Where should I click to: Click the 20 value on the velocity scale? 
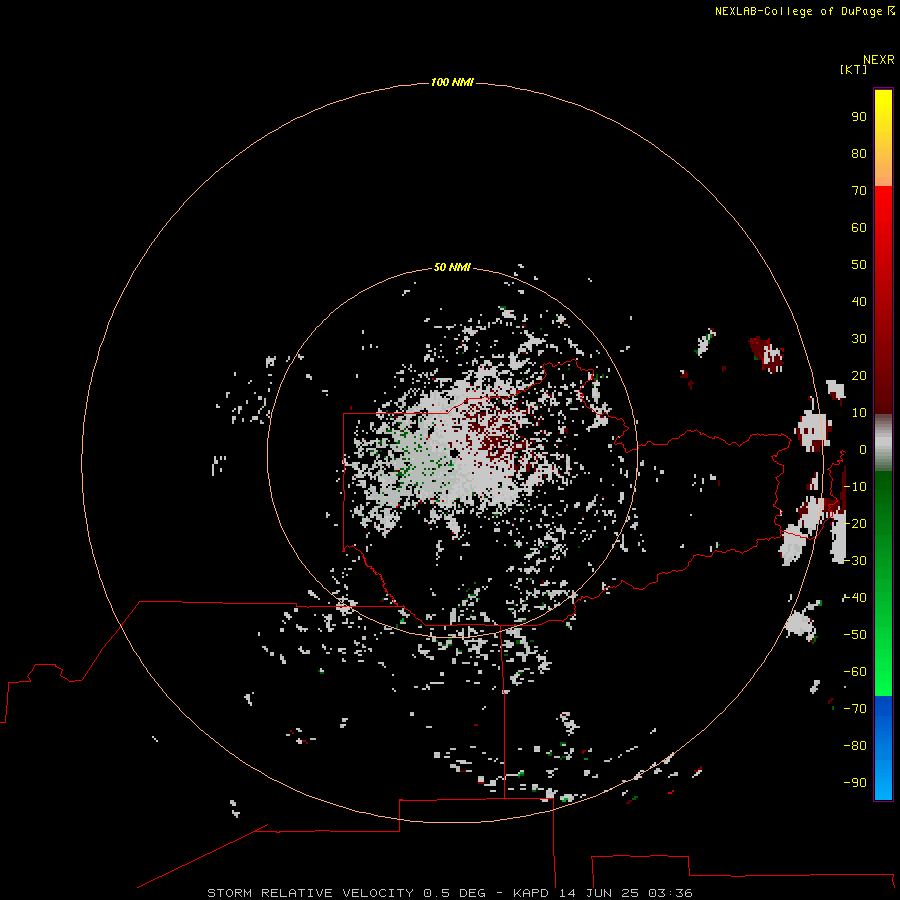859,375
